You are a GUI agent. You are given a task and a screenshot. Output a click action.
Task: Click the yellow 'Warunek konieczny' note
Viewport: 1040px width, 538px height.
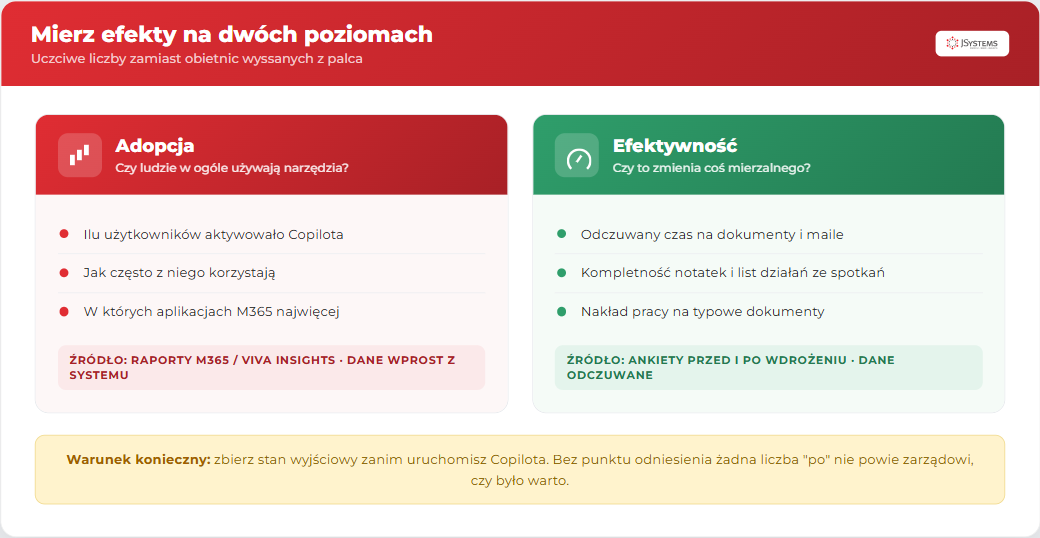520,470
